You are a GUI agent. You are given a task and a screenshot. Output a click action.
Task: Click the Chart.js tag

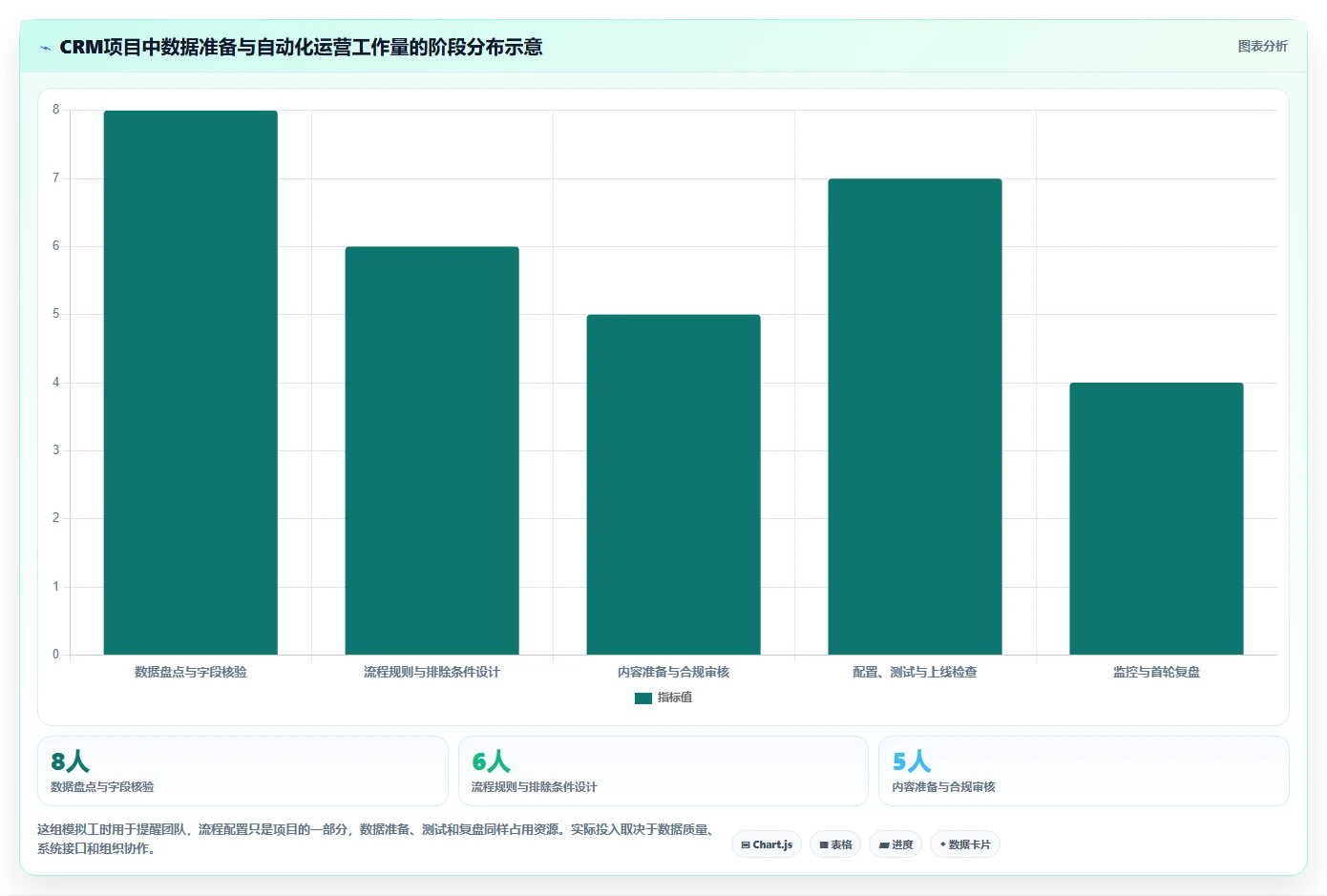point(767,844)
